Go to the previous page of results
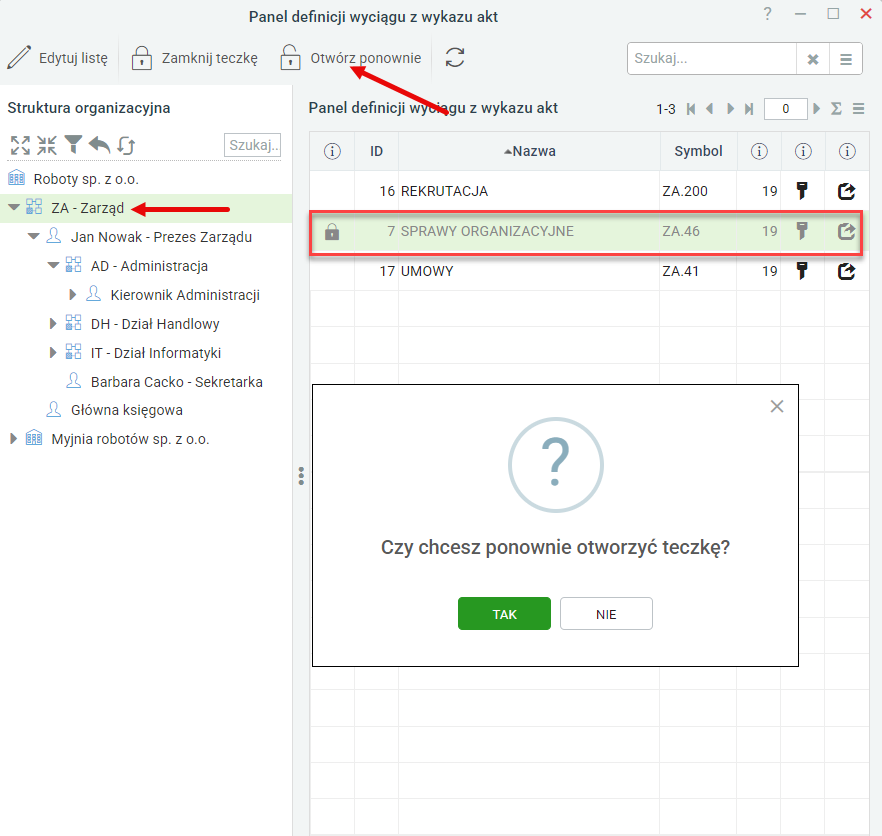This screenshot has height=836, width=882. pyautogui.click(x=710, y=109)
